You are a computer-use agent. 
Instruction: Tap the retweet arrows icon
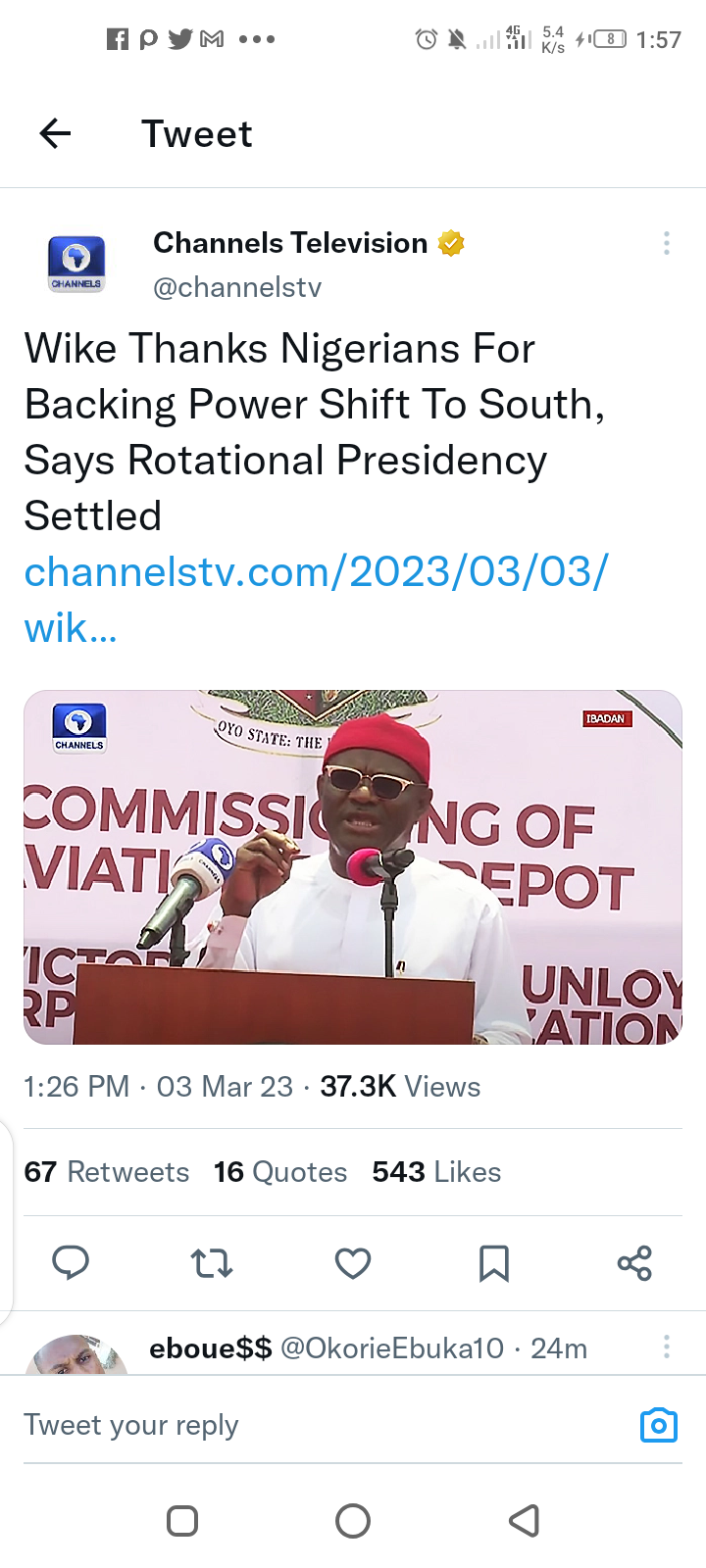(212, 1263)
